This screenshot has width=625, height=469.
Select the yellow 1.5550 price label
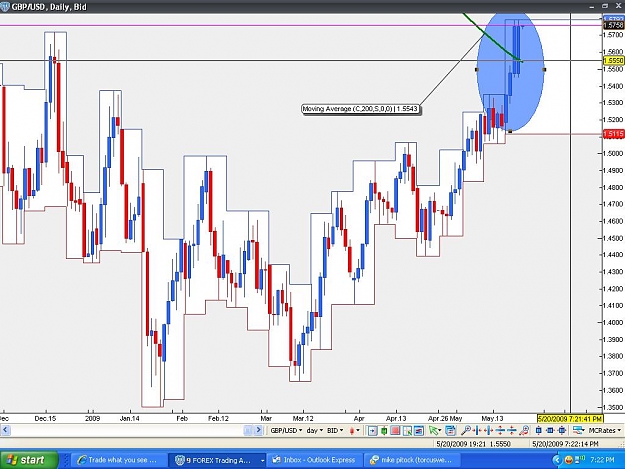(x=613, y=61)
